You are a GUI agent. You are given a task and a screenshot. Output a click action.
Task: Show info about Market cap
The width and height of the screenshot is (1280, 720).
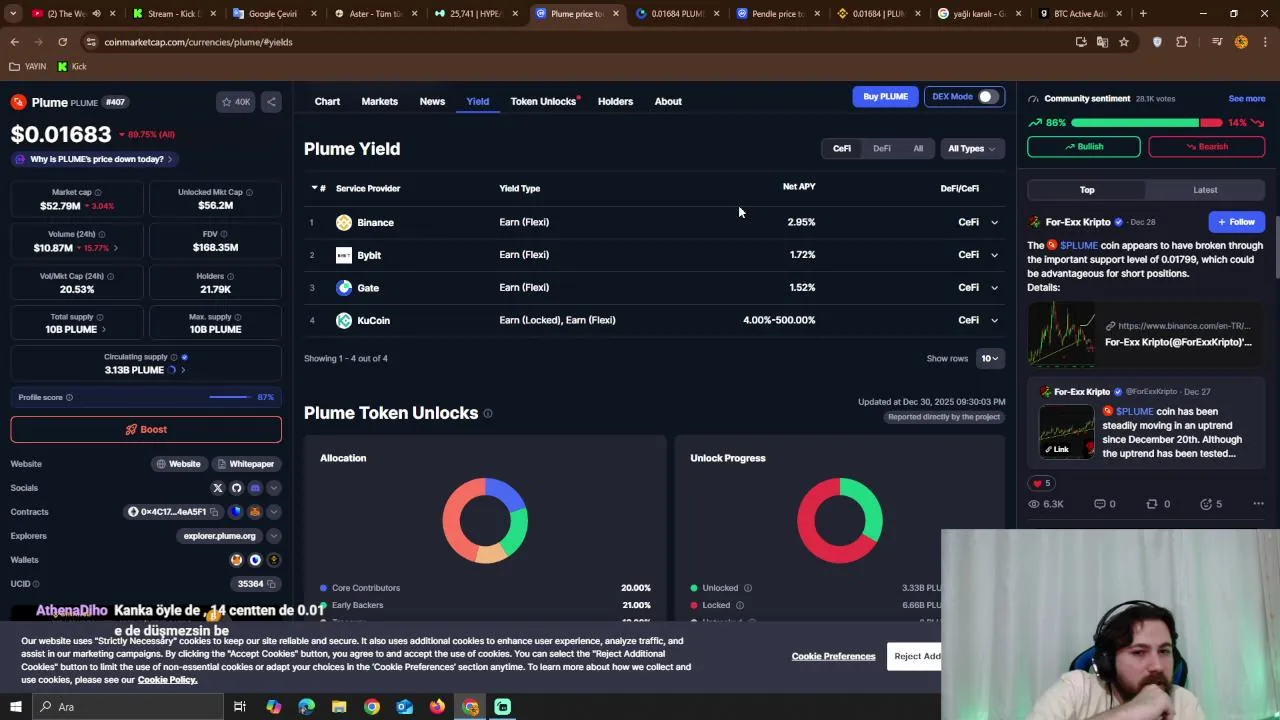(x=97, y=192)
